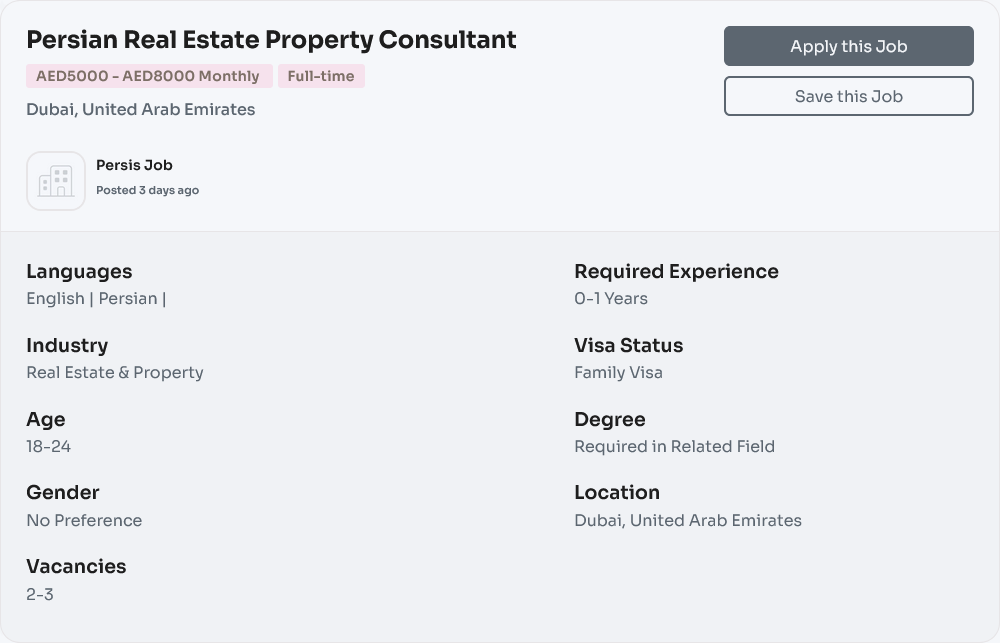Click the Full-time employment type badge

click(321, 76)
